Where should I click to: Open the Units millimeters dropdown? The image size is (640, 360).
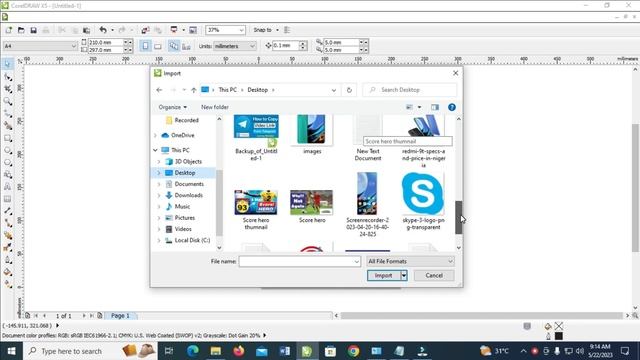[x=252, y=46]
